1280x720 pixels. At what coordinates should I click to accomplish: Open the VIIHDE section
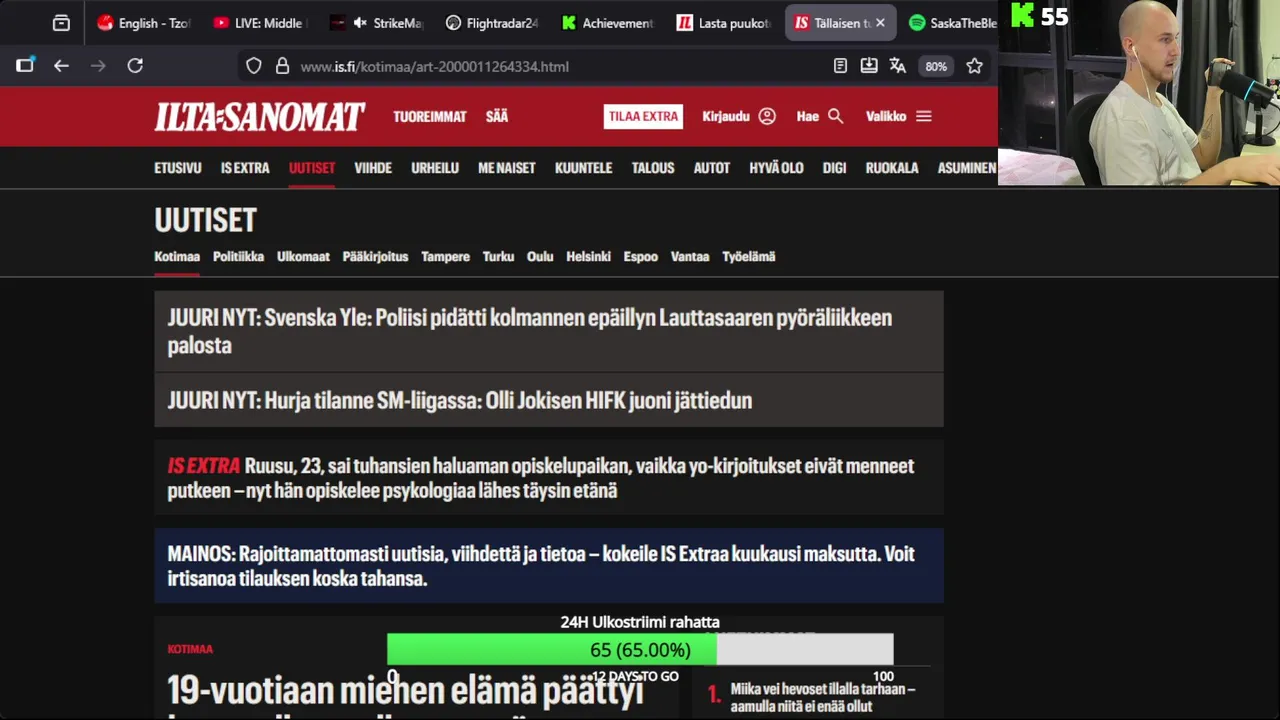pyautogui.click(x=373, y=168)
